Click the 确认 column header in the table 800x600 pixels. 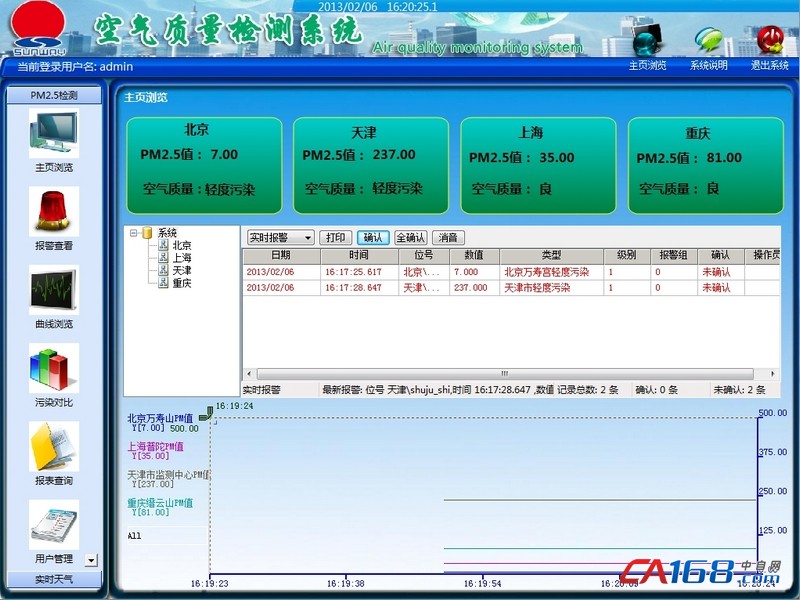[x=720, y=256]
